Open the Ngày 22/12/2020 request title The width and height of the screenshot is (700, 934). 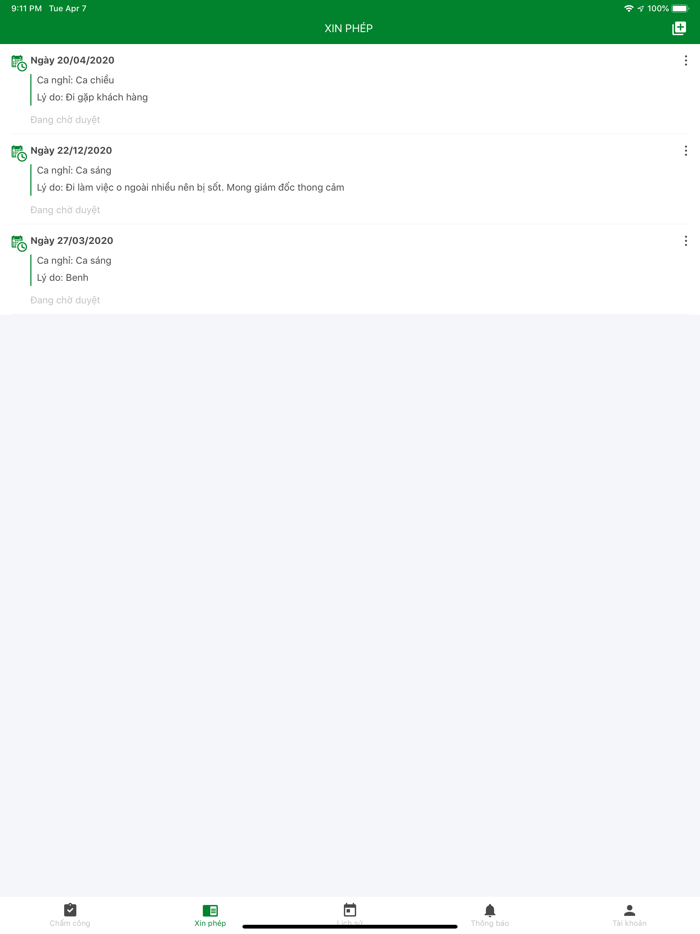click(71, 151)
